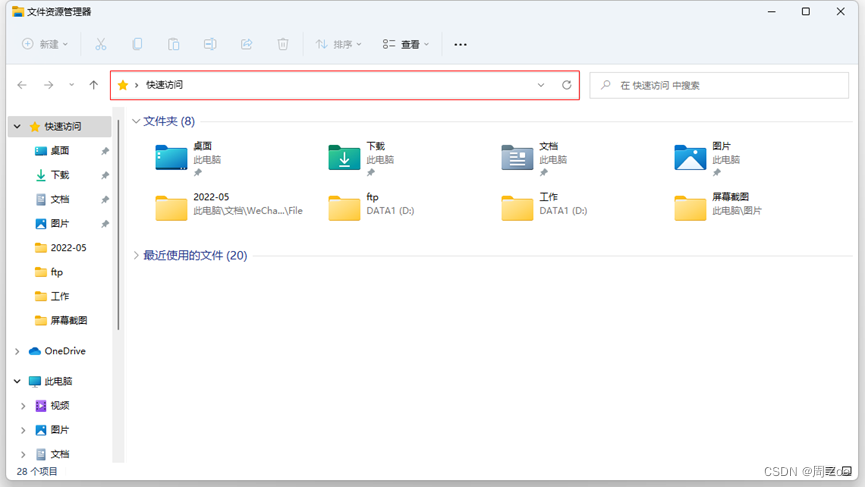This screenshot has width=865, height=487.
Task: Click the 在 快速访问 中搜索 search box
Action: tap(719, 85)
